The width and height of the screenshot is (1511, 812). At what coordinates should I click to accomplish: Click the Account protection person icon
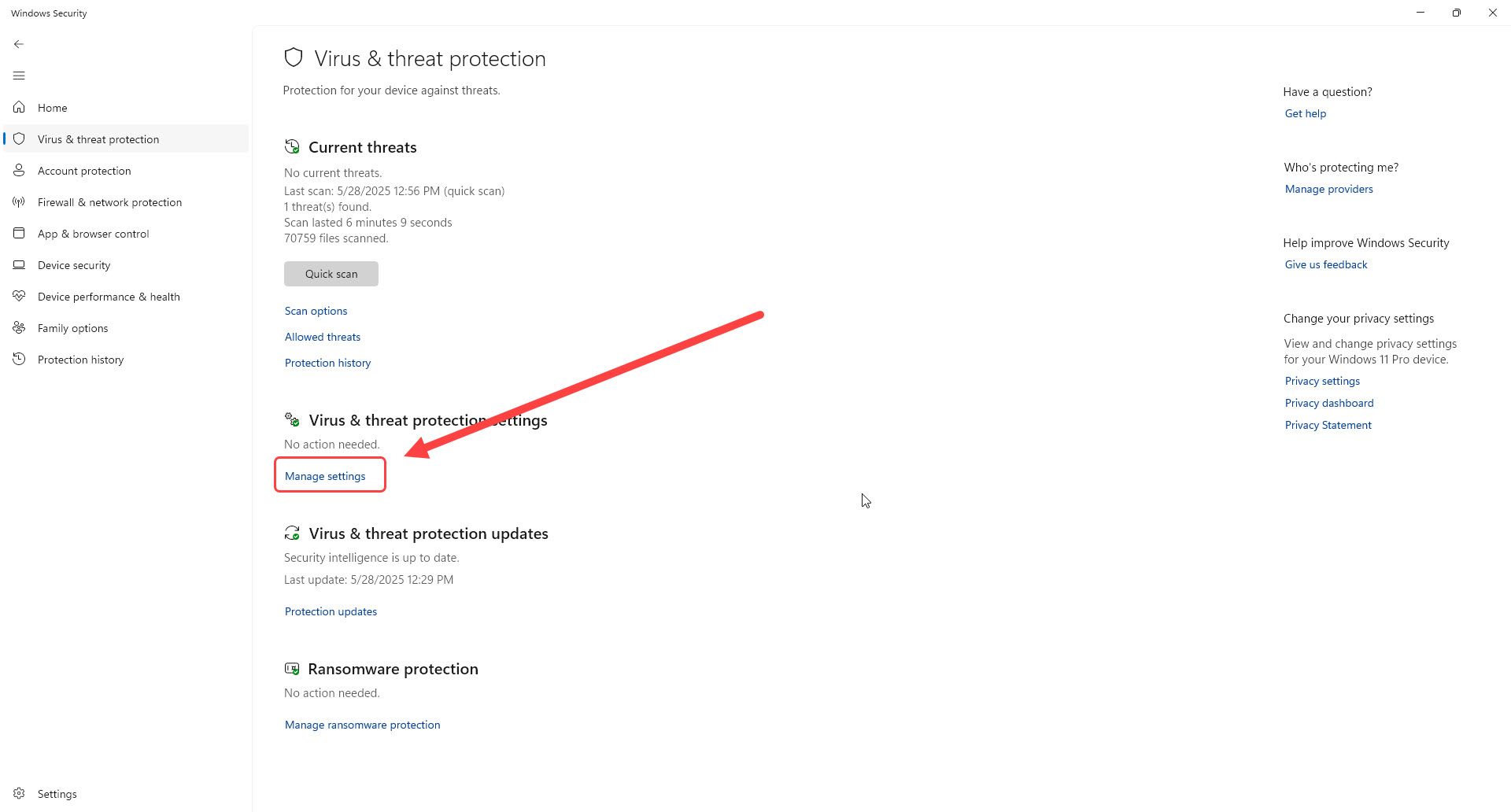[19, 170]
